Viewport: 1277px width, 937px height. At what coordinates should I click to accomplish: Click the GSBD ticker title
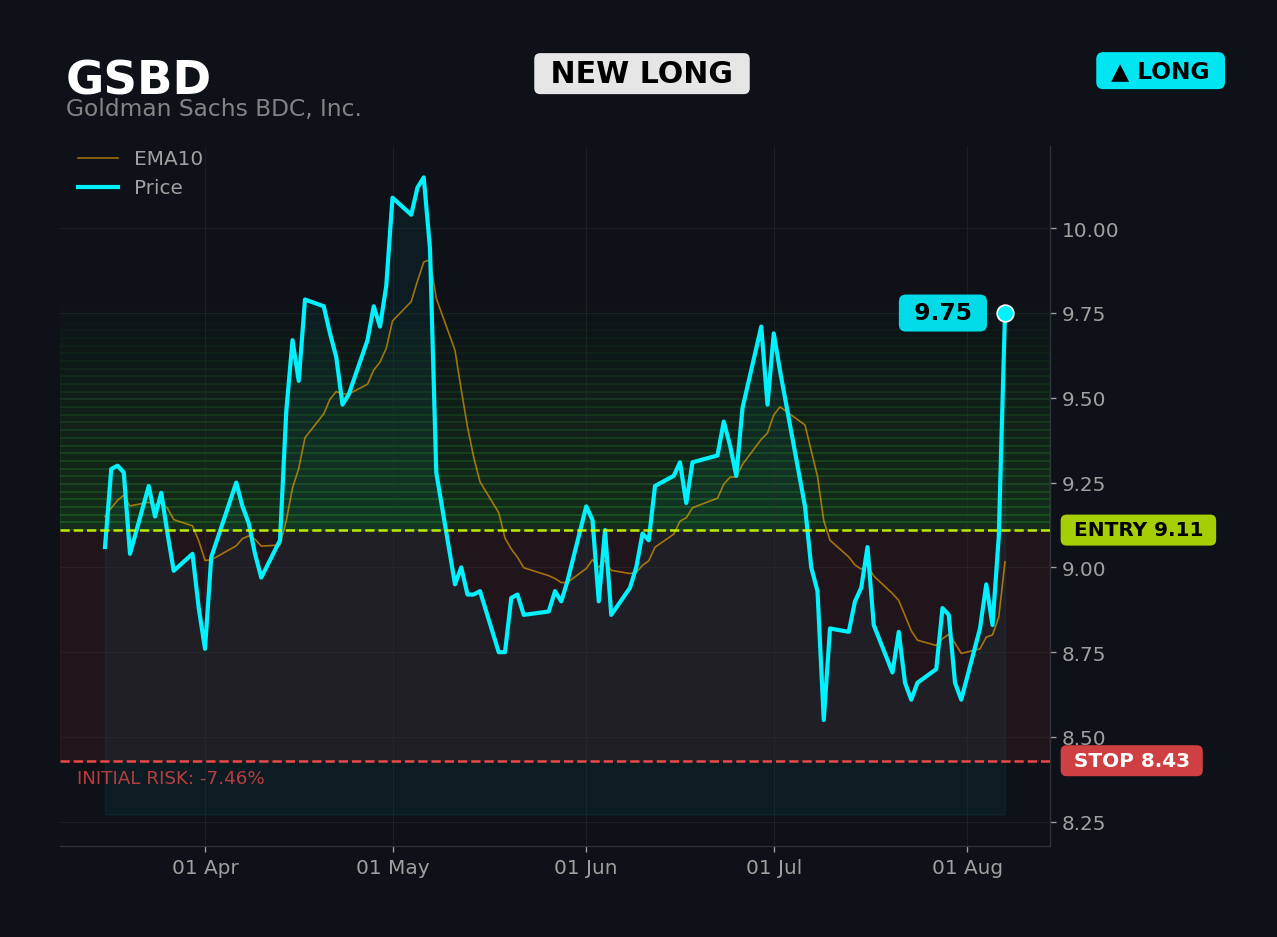(138, 79)
